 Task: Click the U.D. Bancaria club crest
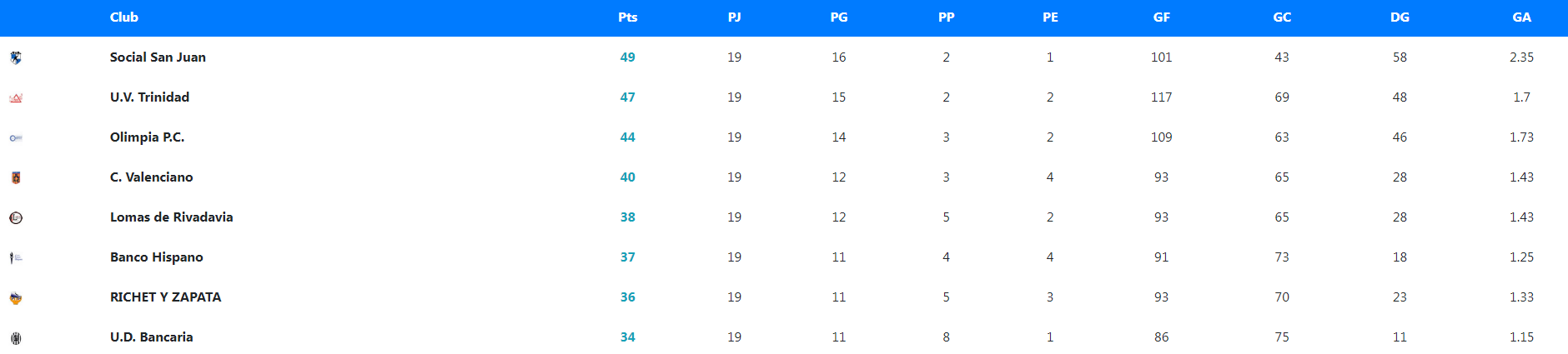pyautogui.click(x=16, y=337)
